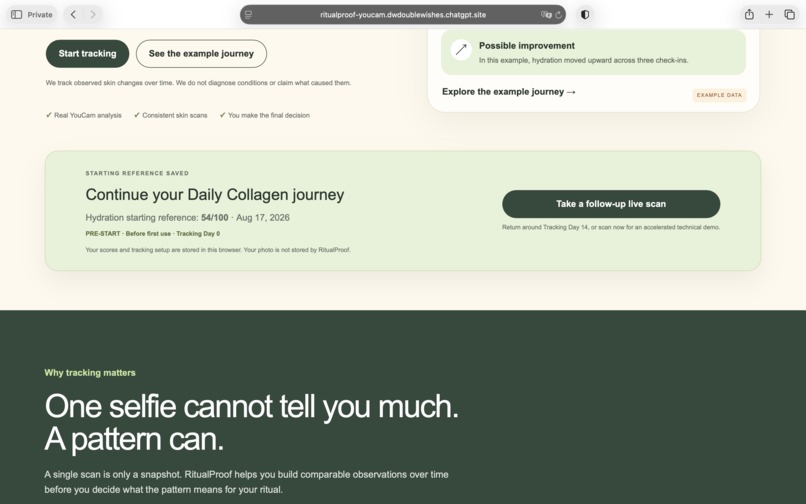The height and width of the screenshot is (504, 806).
Task: Click Continue your Daily Collagen journey heading
Action: point(215,194)
